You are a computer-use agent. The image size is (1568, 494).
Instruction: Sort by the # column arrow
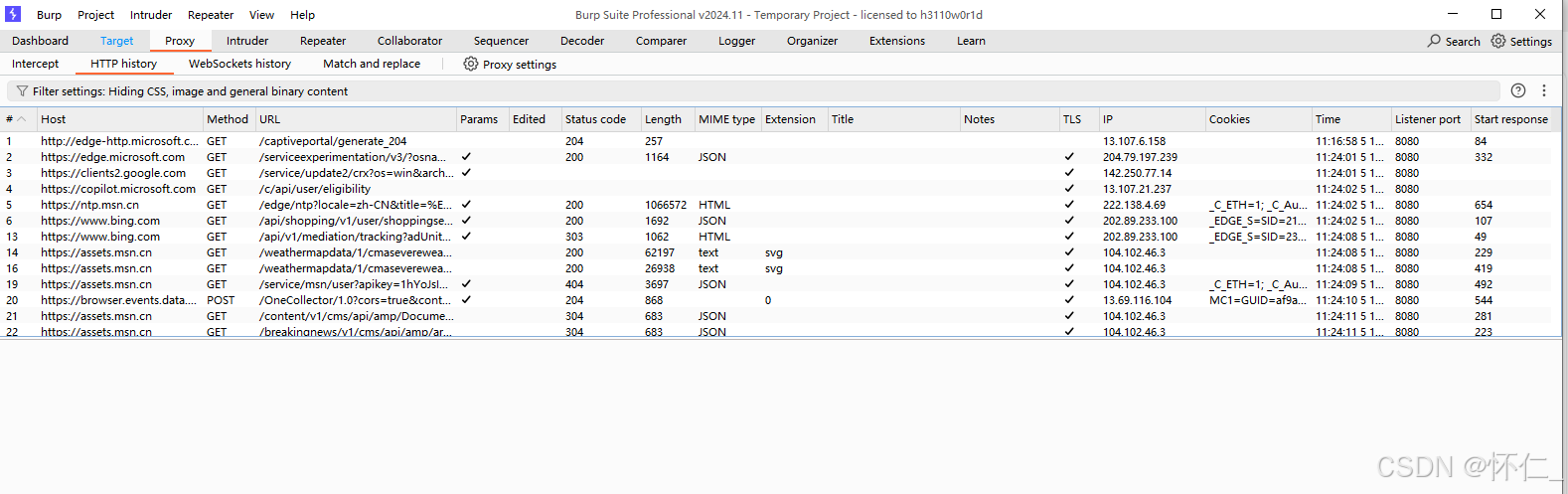pyautogui.click(x=22, y=119)
